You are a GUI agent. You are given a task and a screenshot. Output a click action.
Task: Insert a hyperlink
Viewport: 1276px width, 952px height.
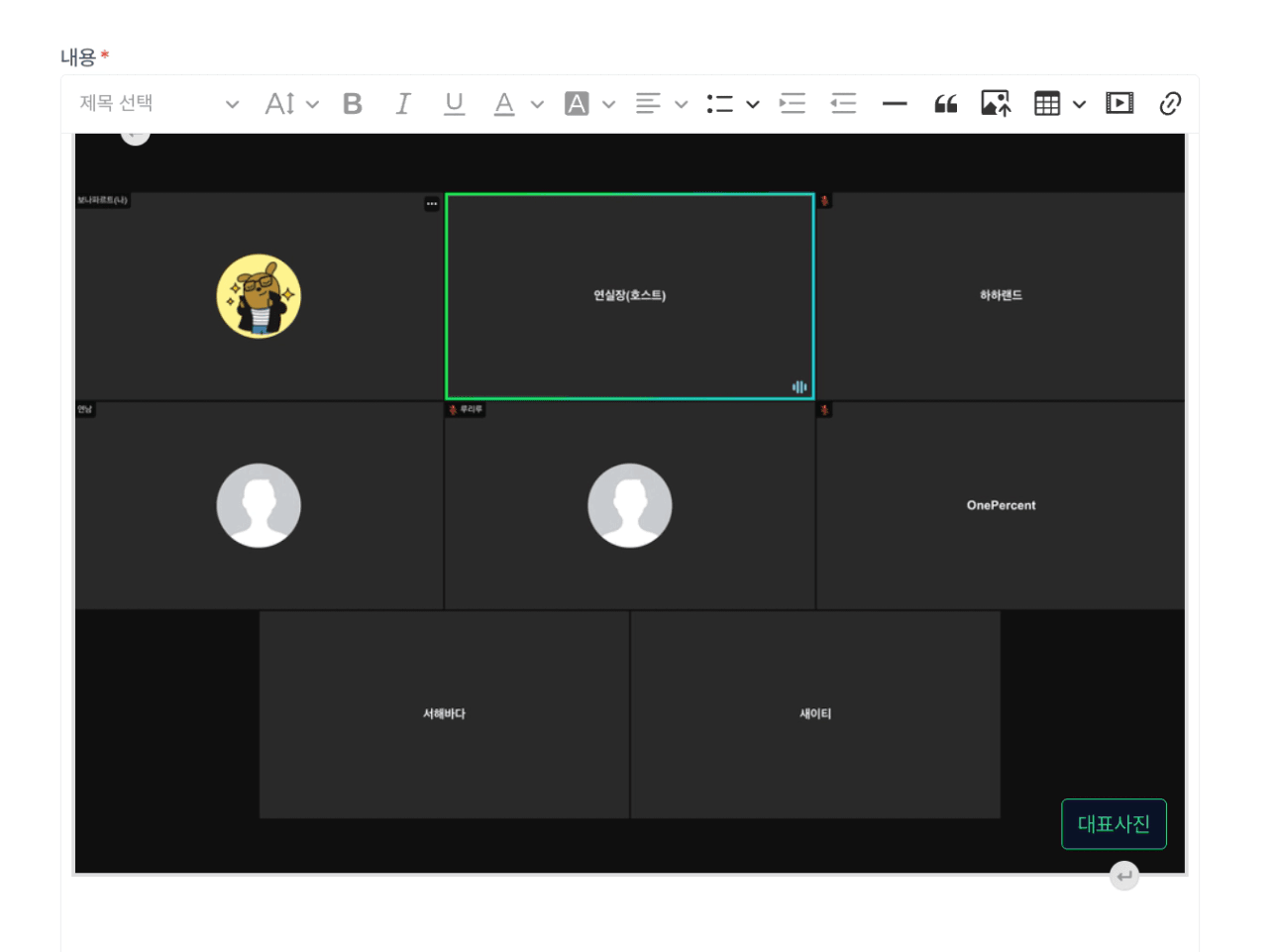(1170, 104)
